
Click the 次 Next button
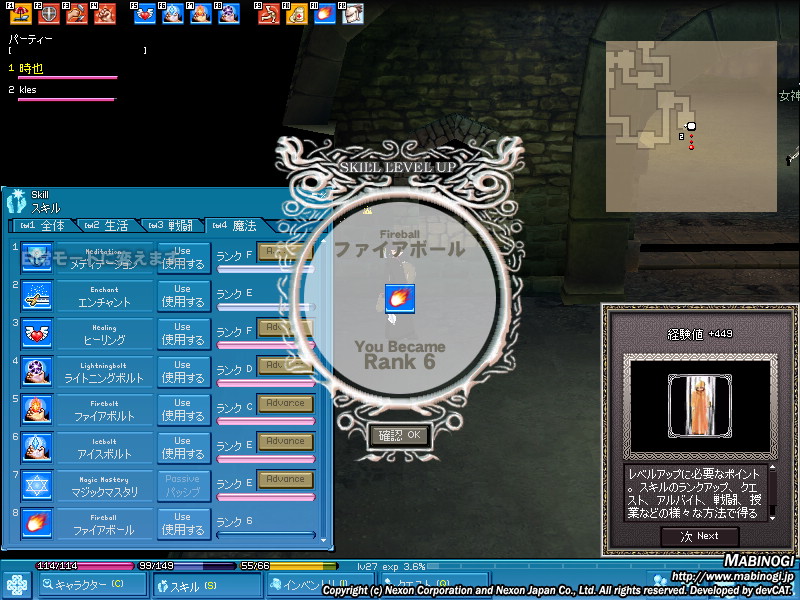coord(699,536)
